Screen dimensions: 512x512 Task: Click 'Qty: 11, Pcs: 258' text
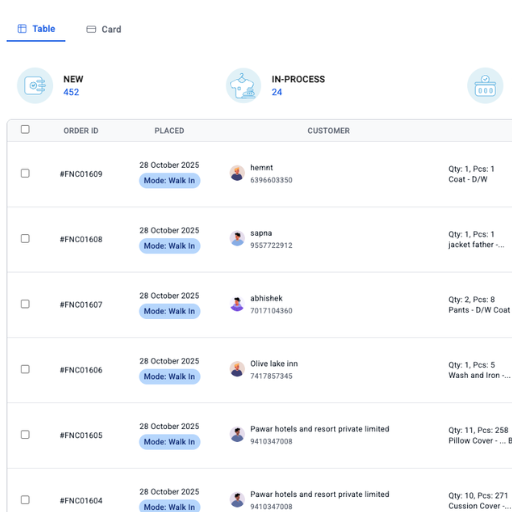point(478,430)
